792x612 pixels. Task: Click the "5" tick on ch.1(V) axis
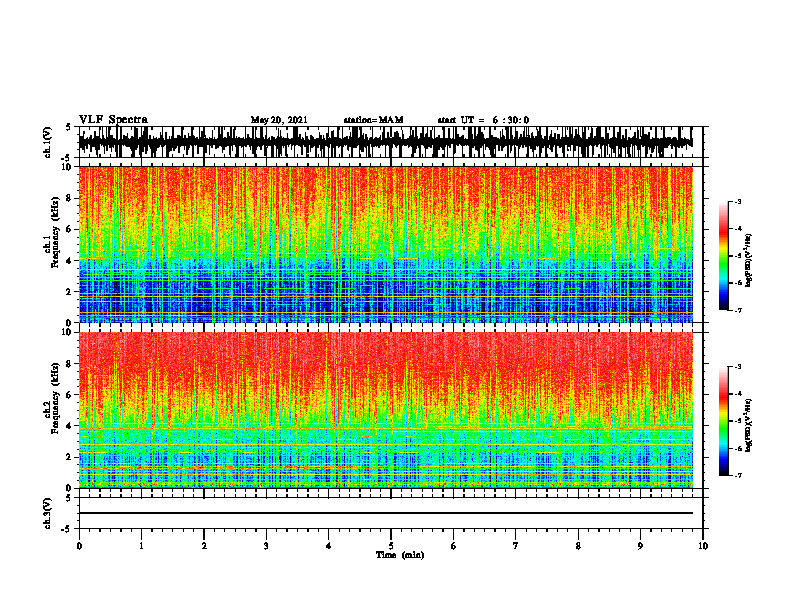[69, 127]
